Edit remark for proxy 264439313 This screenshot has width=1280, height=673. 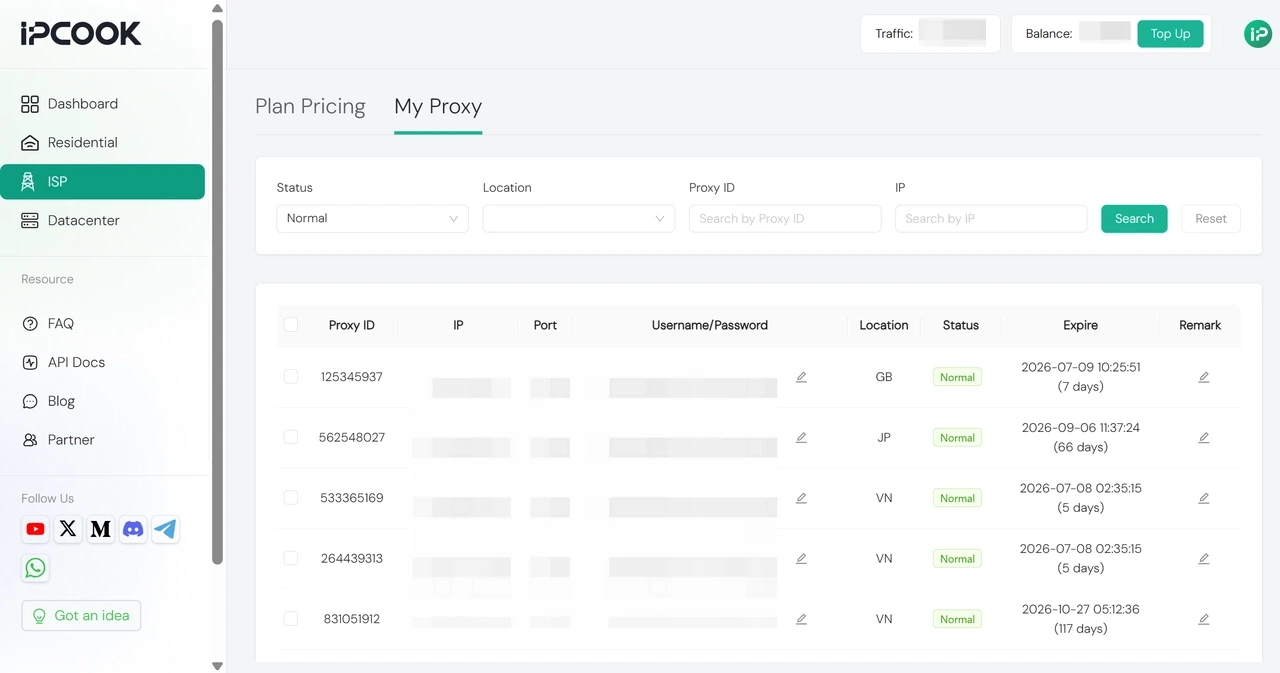1204,559
